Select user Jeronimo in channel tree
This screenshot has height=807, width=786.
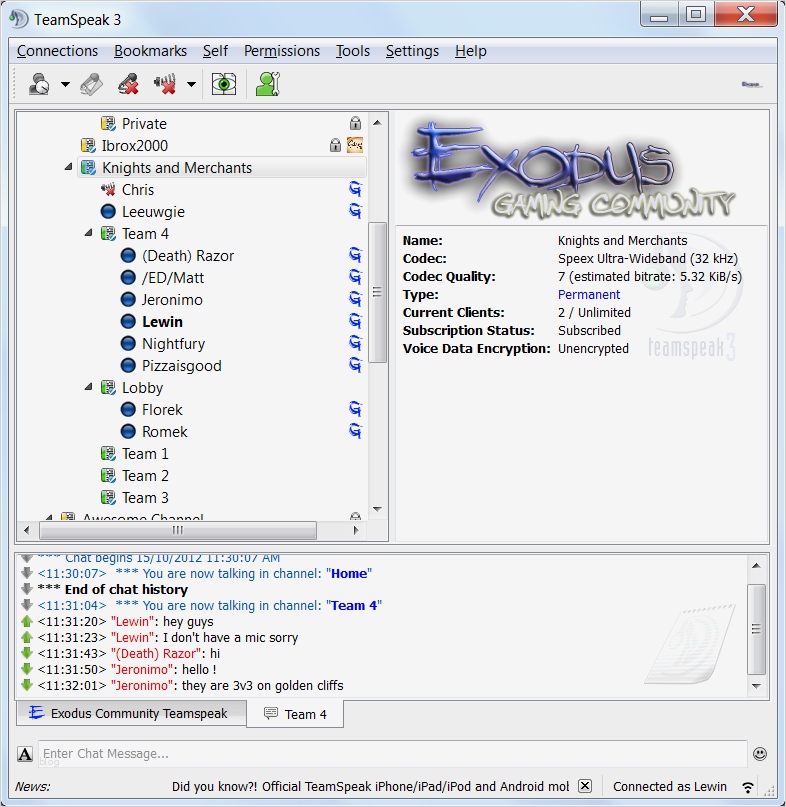point(172,300)
